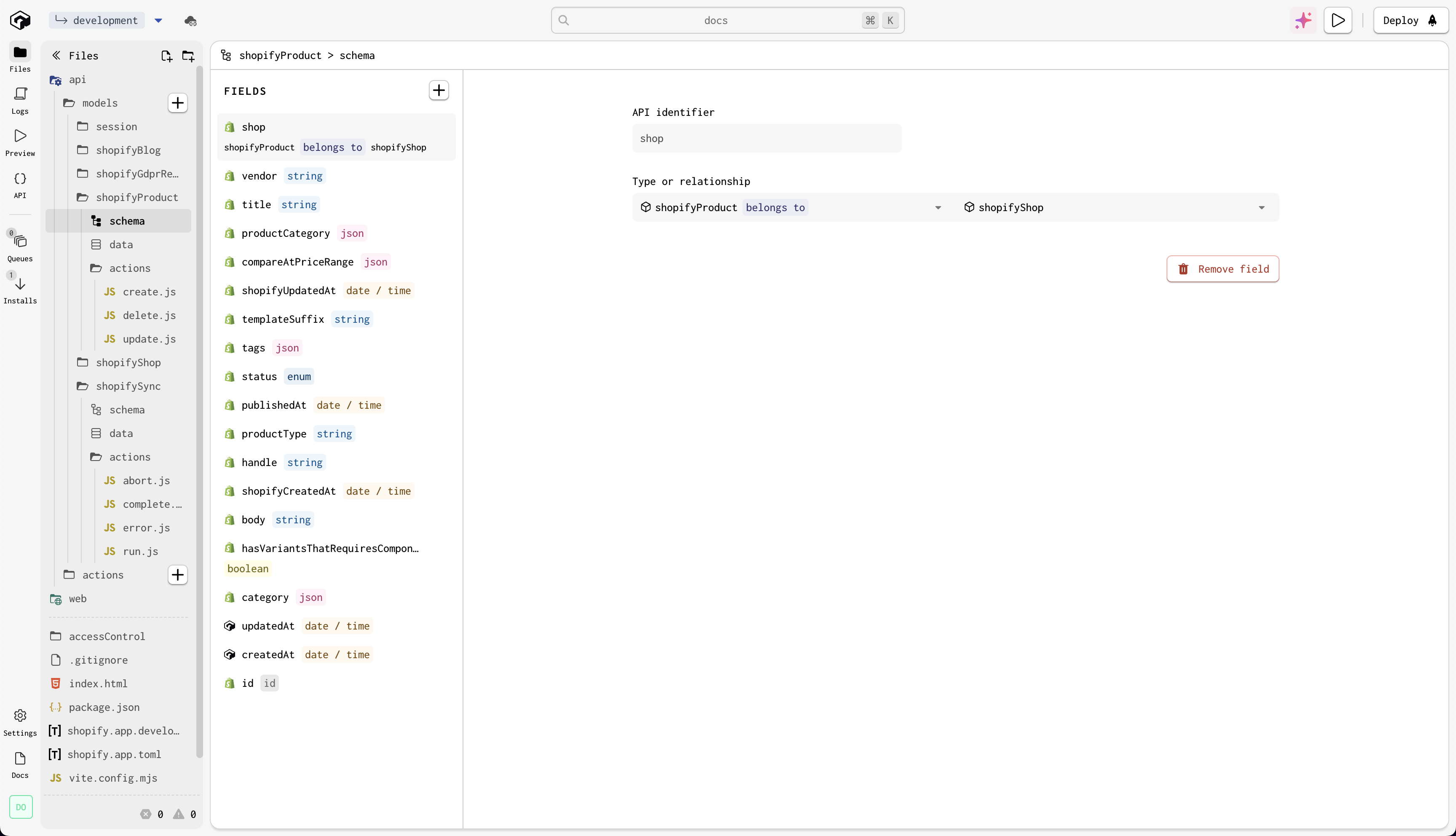Screen dimensions: 1456x836
Task: Select the productCategory json field
Action: click(336, 234)
